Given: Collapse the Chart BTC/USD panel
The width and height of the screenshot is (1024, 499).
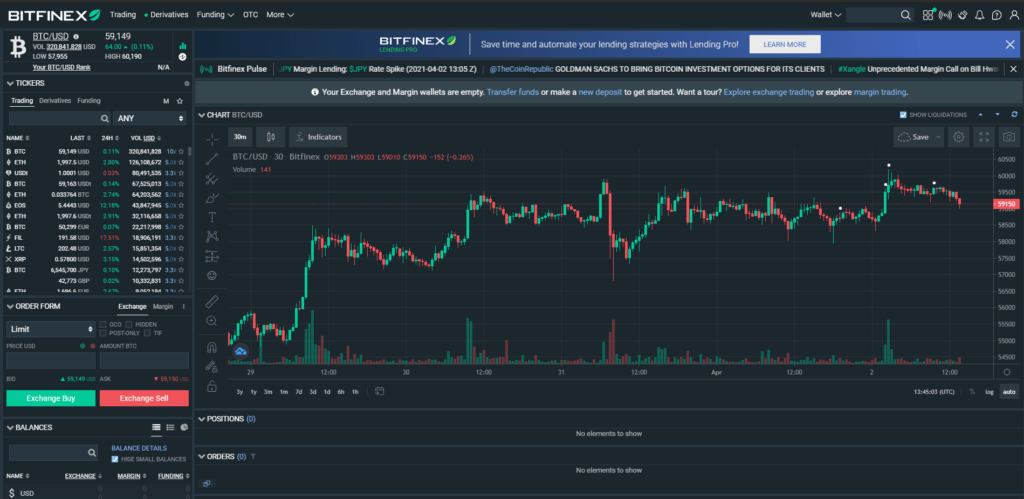Looking at the screenshot, I should coord(201,115).
